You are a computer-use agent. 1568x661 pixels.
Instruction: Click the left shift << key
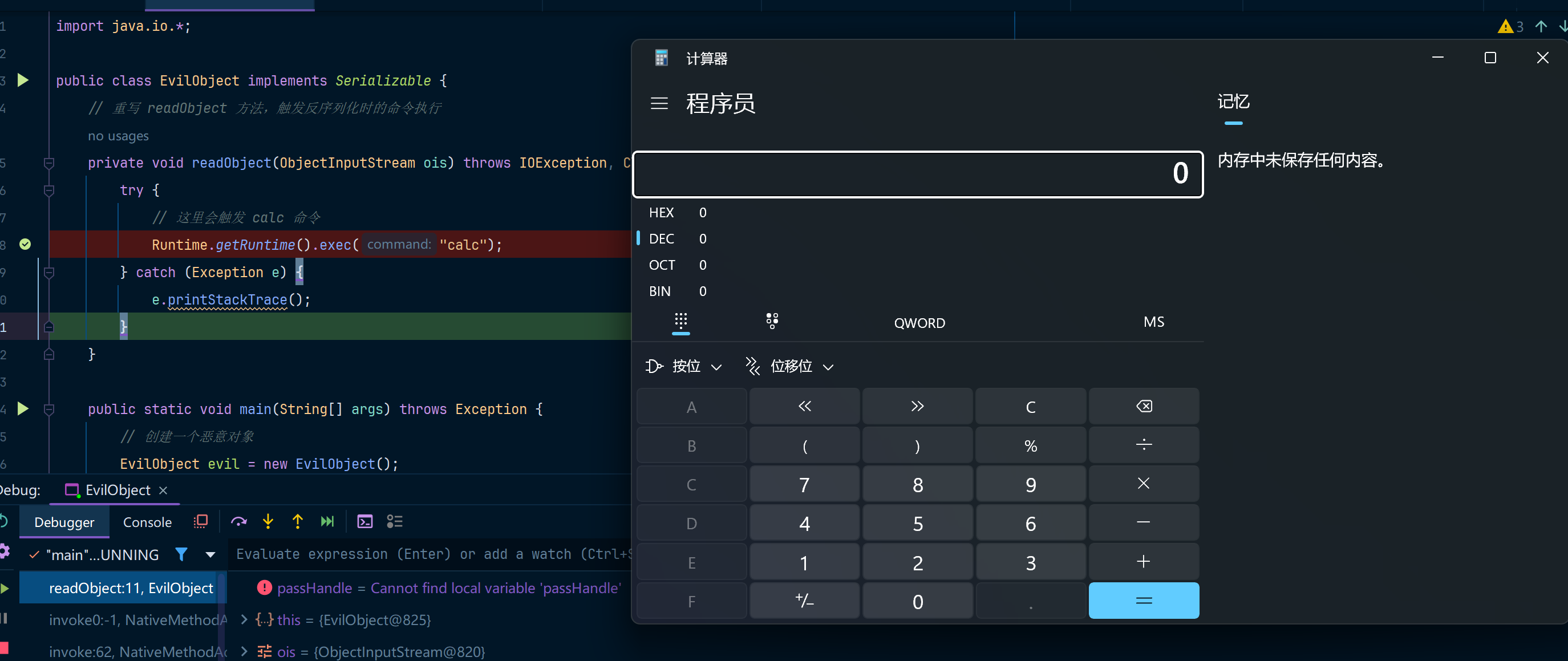coord(804,407)
